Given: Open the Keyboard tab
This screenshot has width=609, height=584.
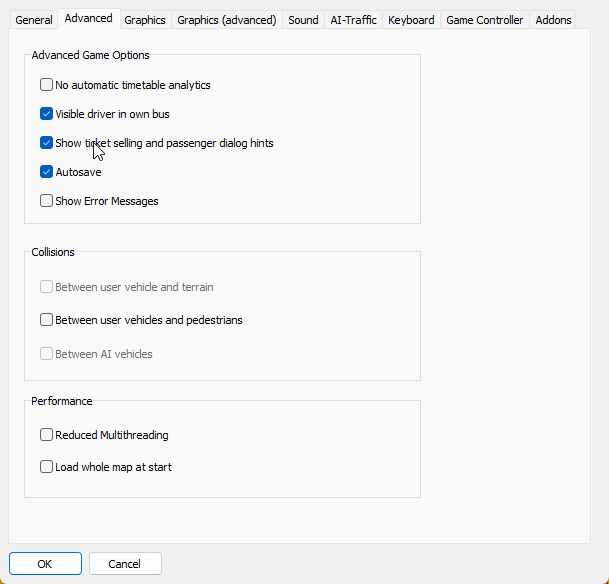Looking at the screenshot, I should click(x=411, y=20).
